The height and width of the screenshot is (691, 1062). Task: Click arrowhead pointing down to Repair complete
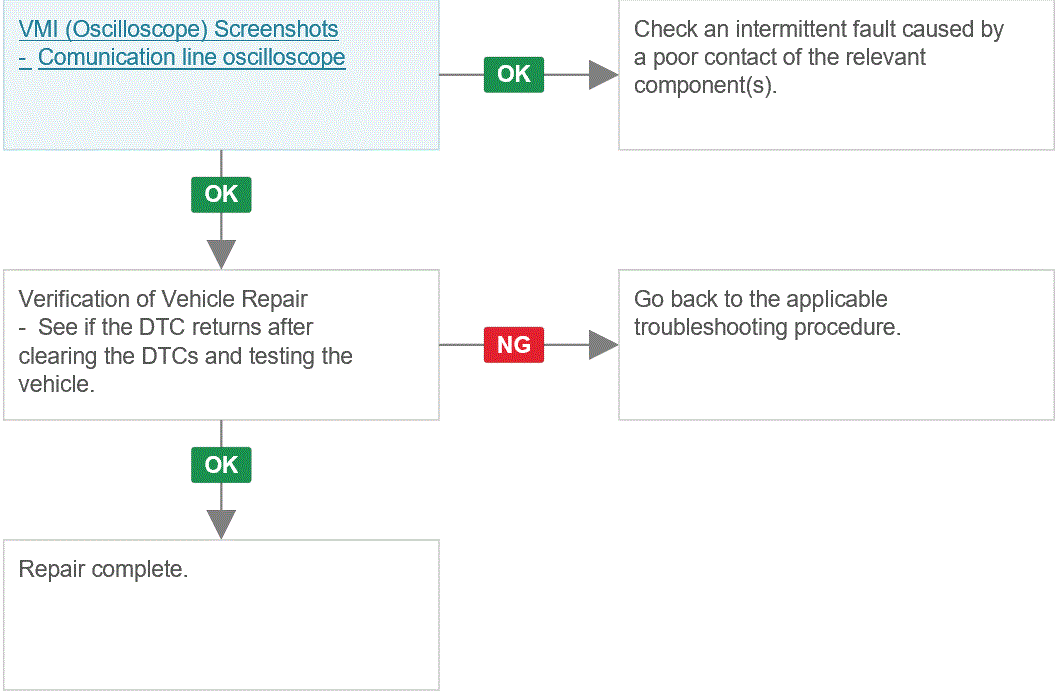(x=221, y=524)
